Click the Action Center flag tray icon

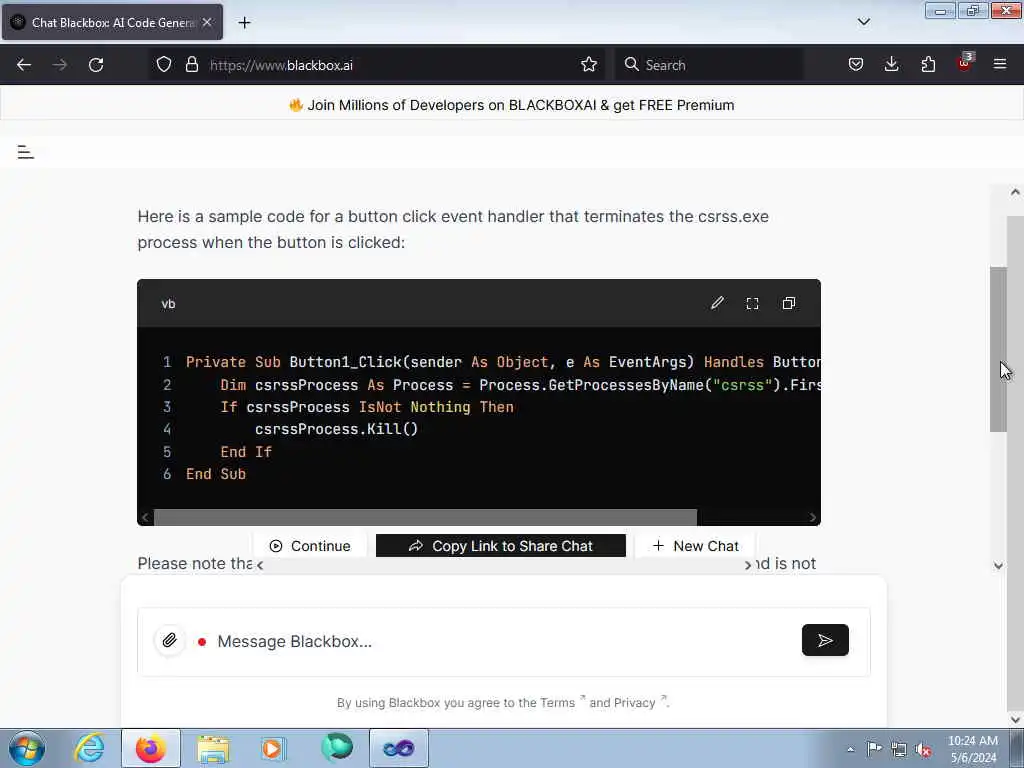pyautogui.click(x=874, y=749)
